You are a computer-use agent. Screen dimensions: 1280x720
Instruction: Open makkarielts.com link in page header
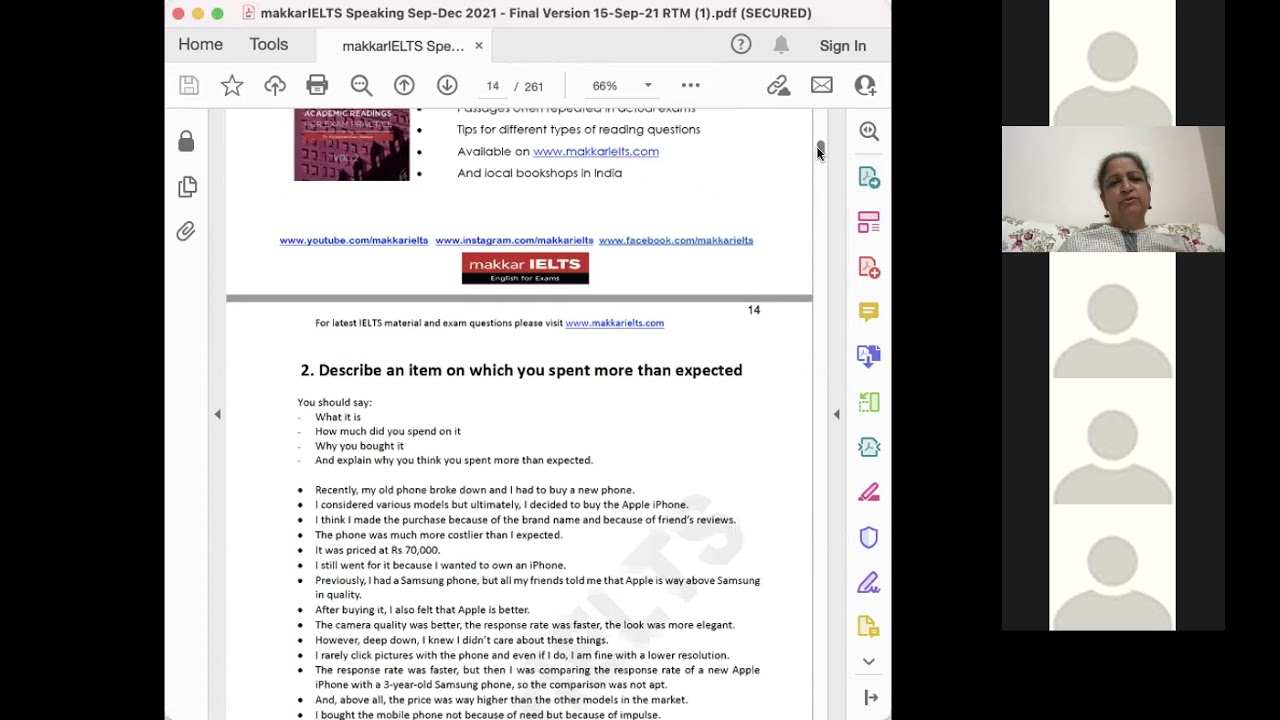pyautogui.click(x=615, y=323)
